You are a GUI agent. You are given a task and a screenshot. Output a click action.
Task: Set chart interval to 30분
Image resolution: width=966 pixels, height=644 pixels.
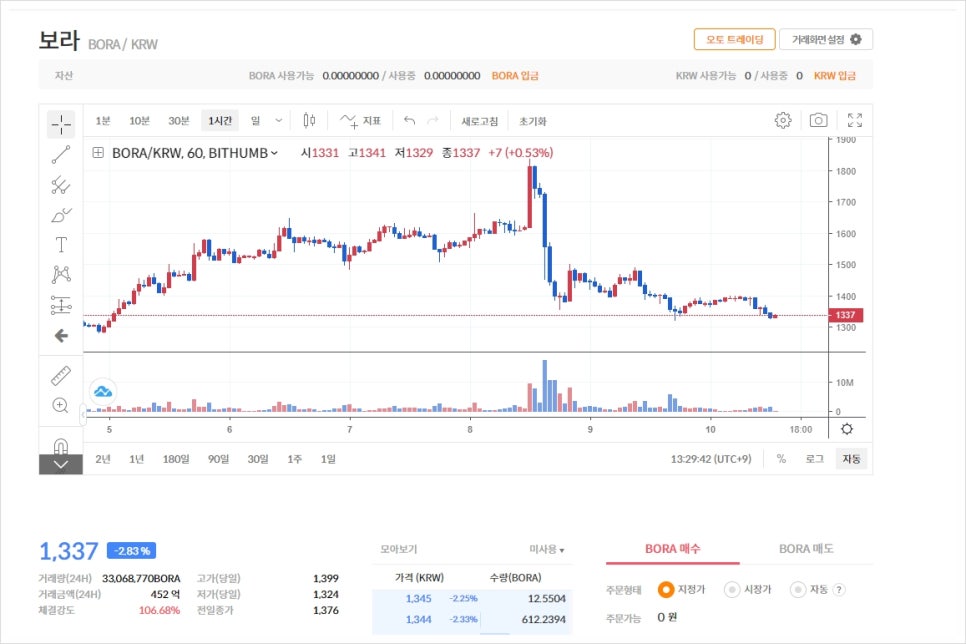pos(179,121)
